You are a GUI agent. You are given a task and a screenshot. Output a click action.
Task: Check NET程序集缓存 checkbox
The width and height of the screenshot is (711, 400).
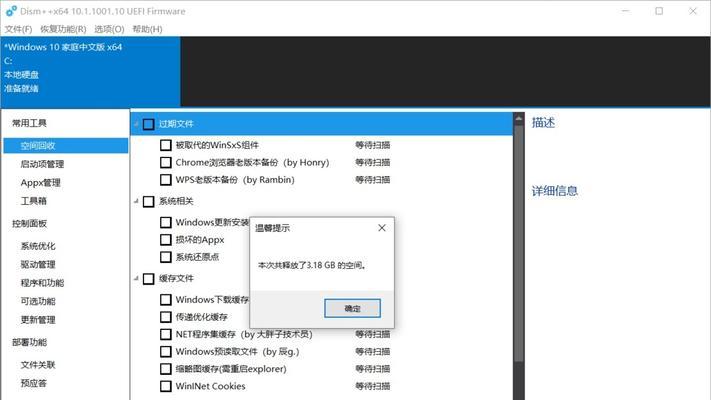[166, 334]
